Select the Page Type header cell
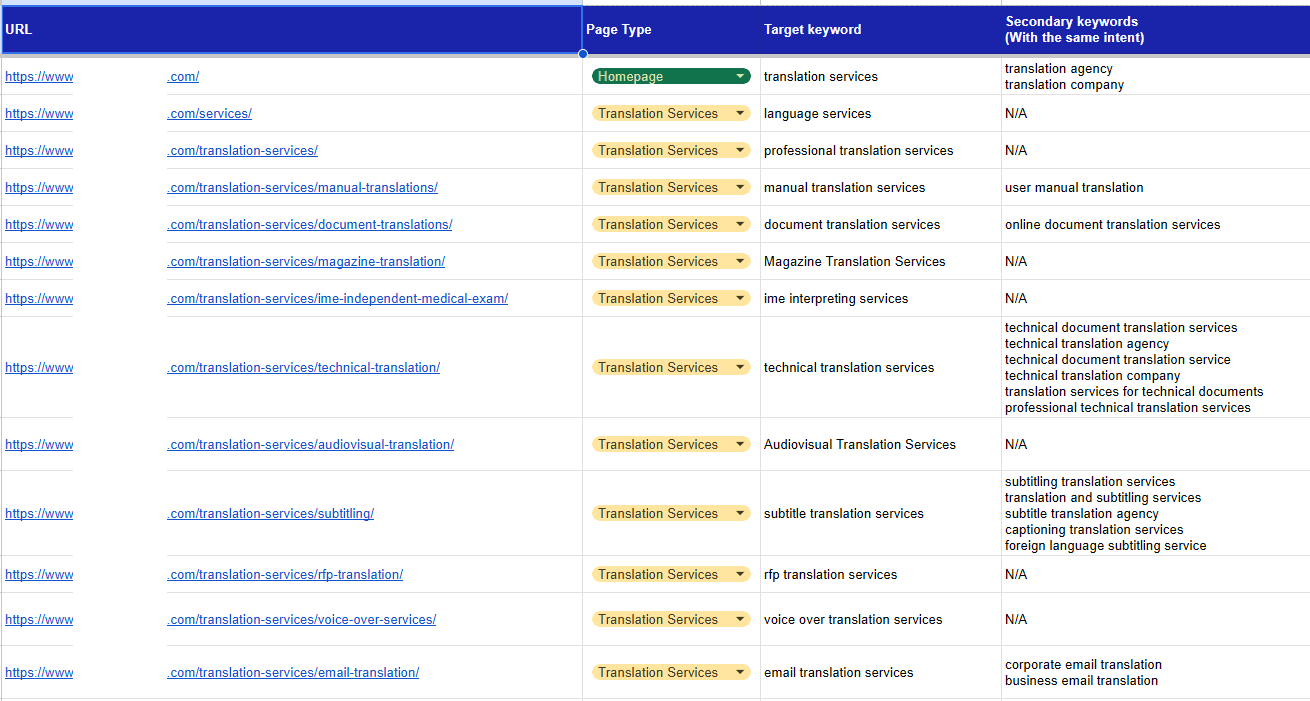The image size is (1310, 701). pyautogui.click(x=671, y=30)
